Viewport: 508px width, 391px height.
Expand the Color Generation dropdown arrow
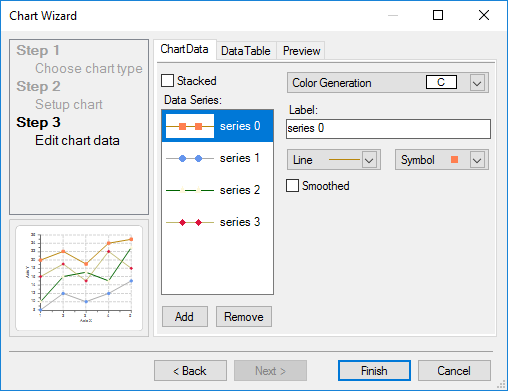coord(477,83)
